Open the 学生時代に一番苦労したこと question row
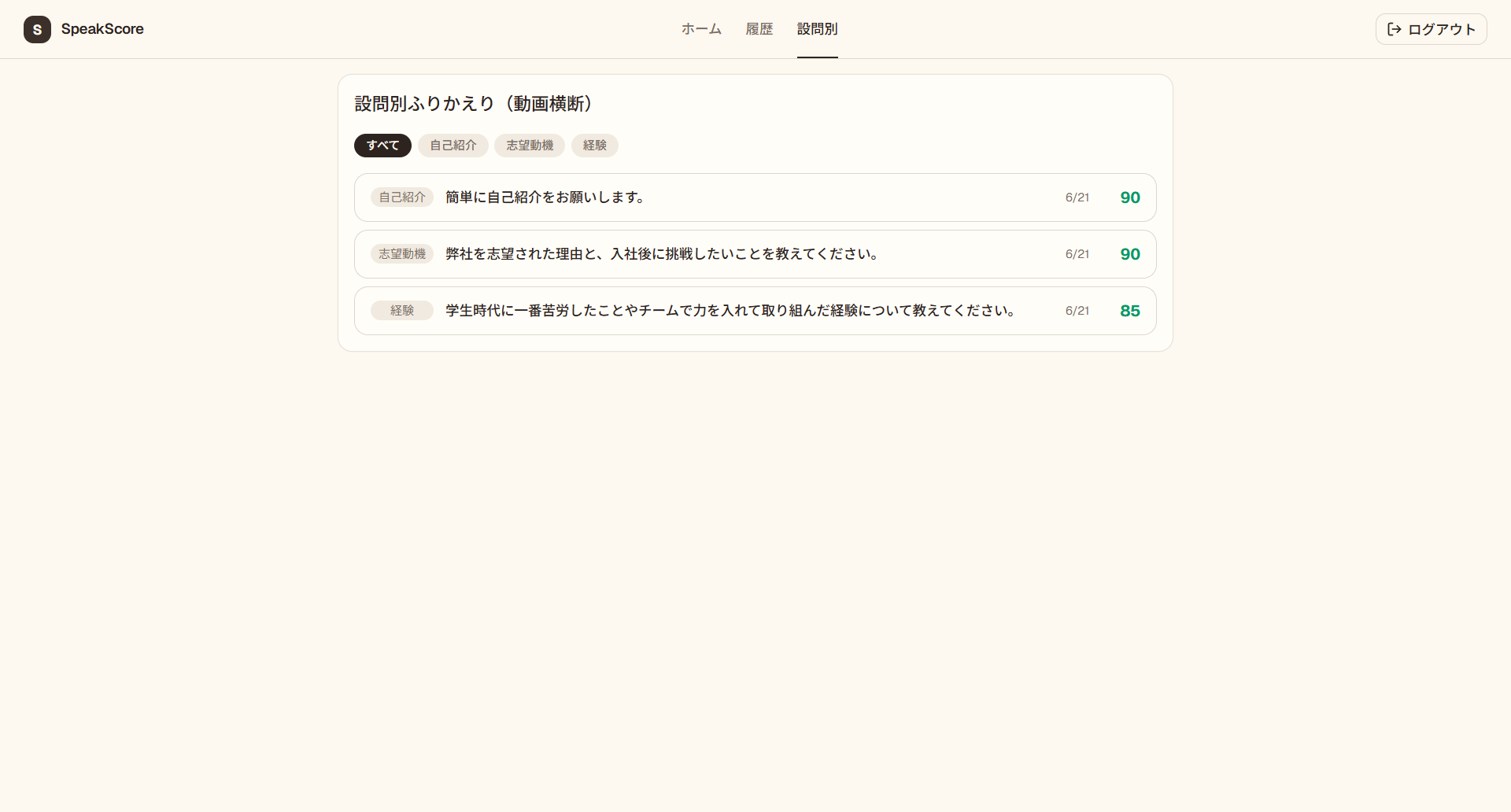1511x812 pixels. click(755, 311)
